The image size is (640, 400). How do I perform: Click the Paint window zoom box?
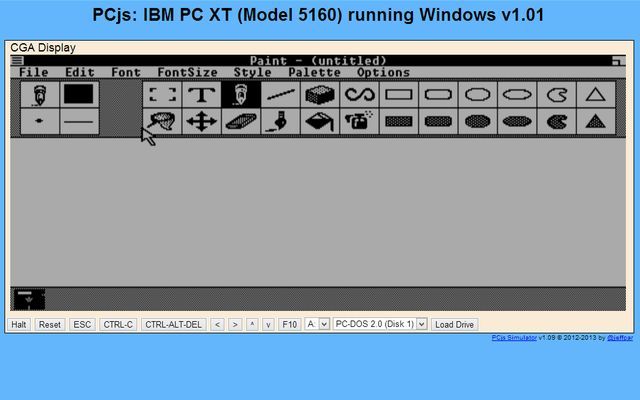(x=618, y=61)
